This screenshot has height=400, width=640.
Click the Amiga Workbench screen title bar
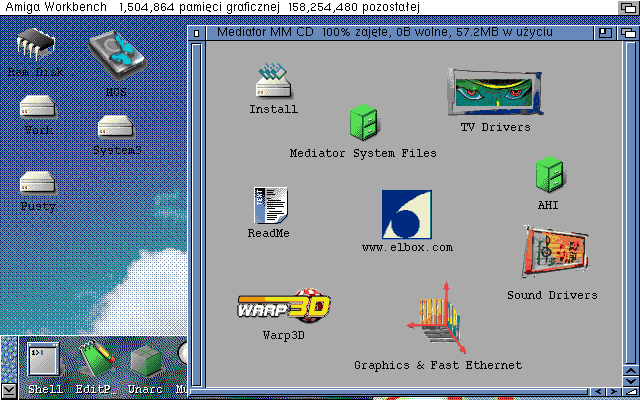click(309, 7)
